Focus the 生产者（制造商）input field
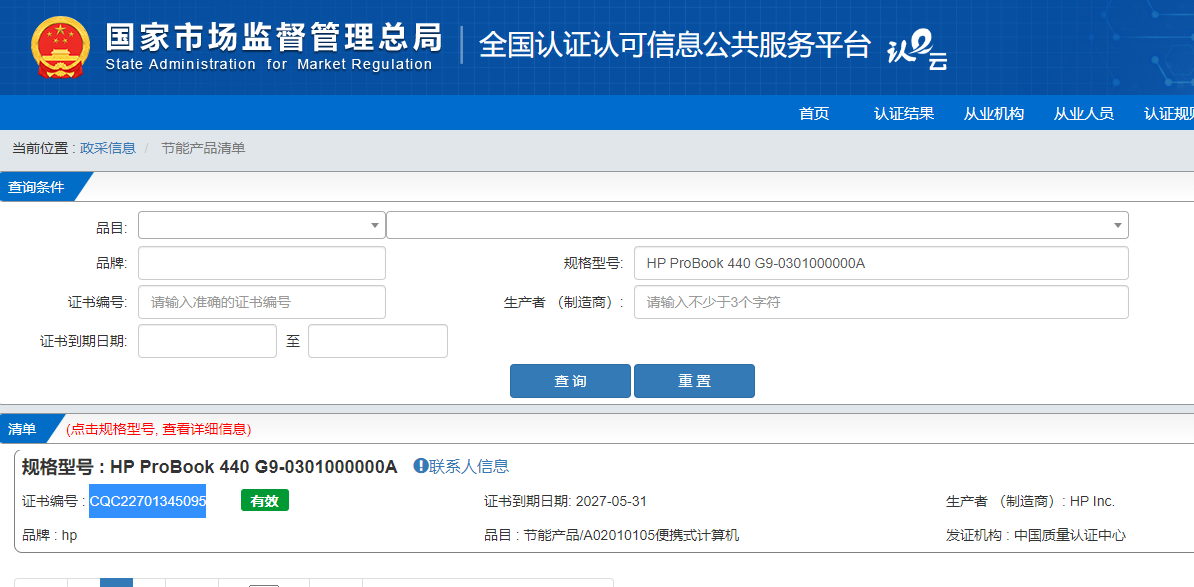Screen dimensions: 1194x587 (x=881, y=302)
